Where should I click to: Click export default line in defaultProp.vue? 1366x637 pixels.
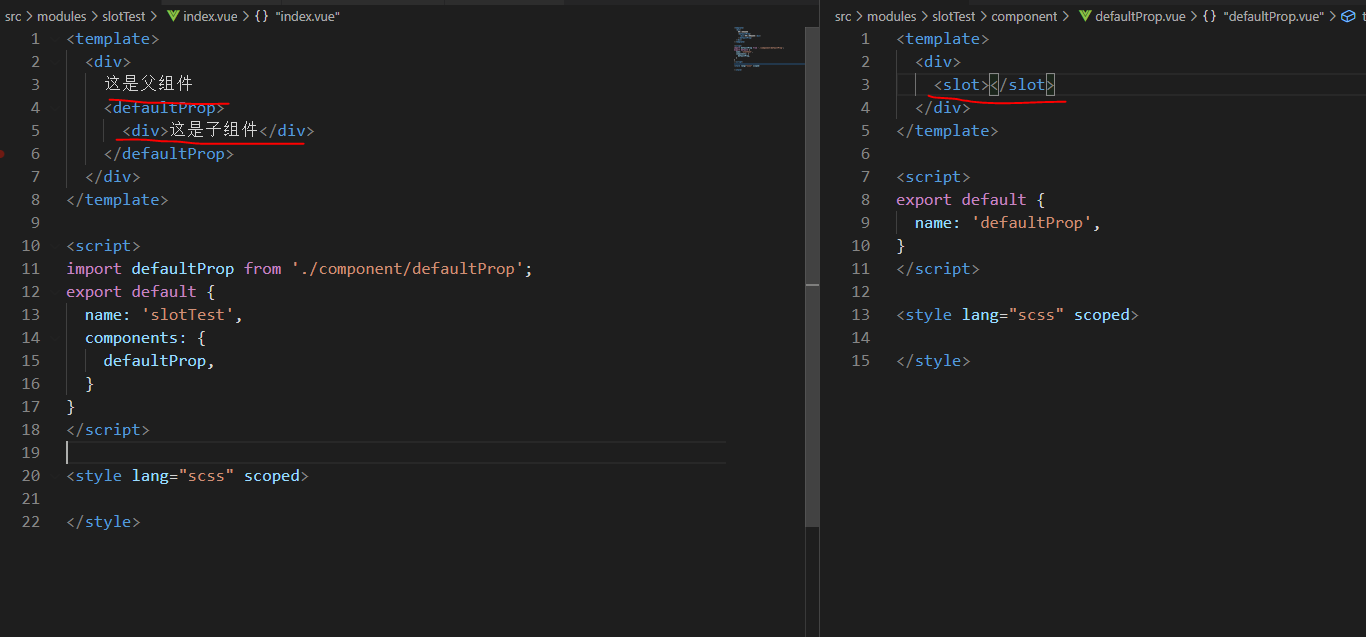(970, 199)
